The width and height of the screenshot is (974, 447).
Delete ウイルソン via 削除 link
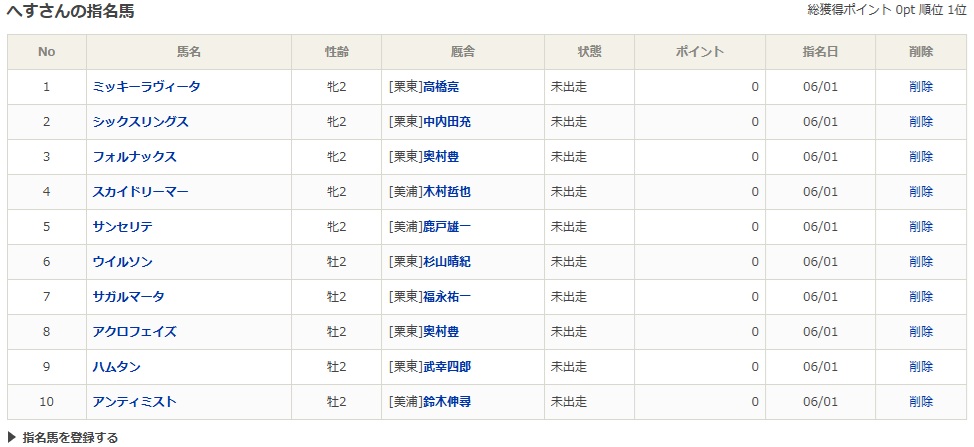click(x=921, y=261)
